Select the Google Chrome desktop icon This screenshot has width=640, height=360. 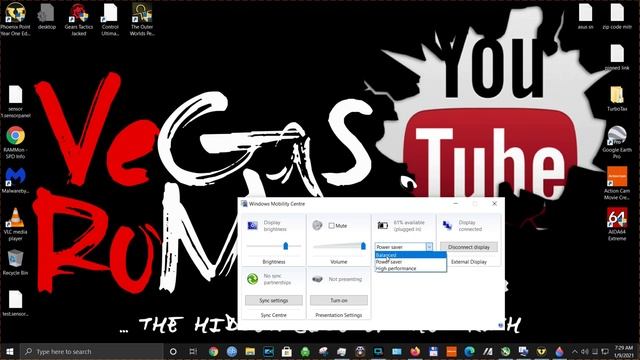(15, 142)
